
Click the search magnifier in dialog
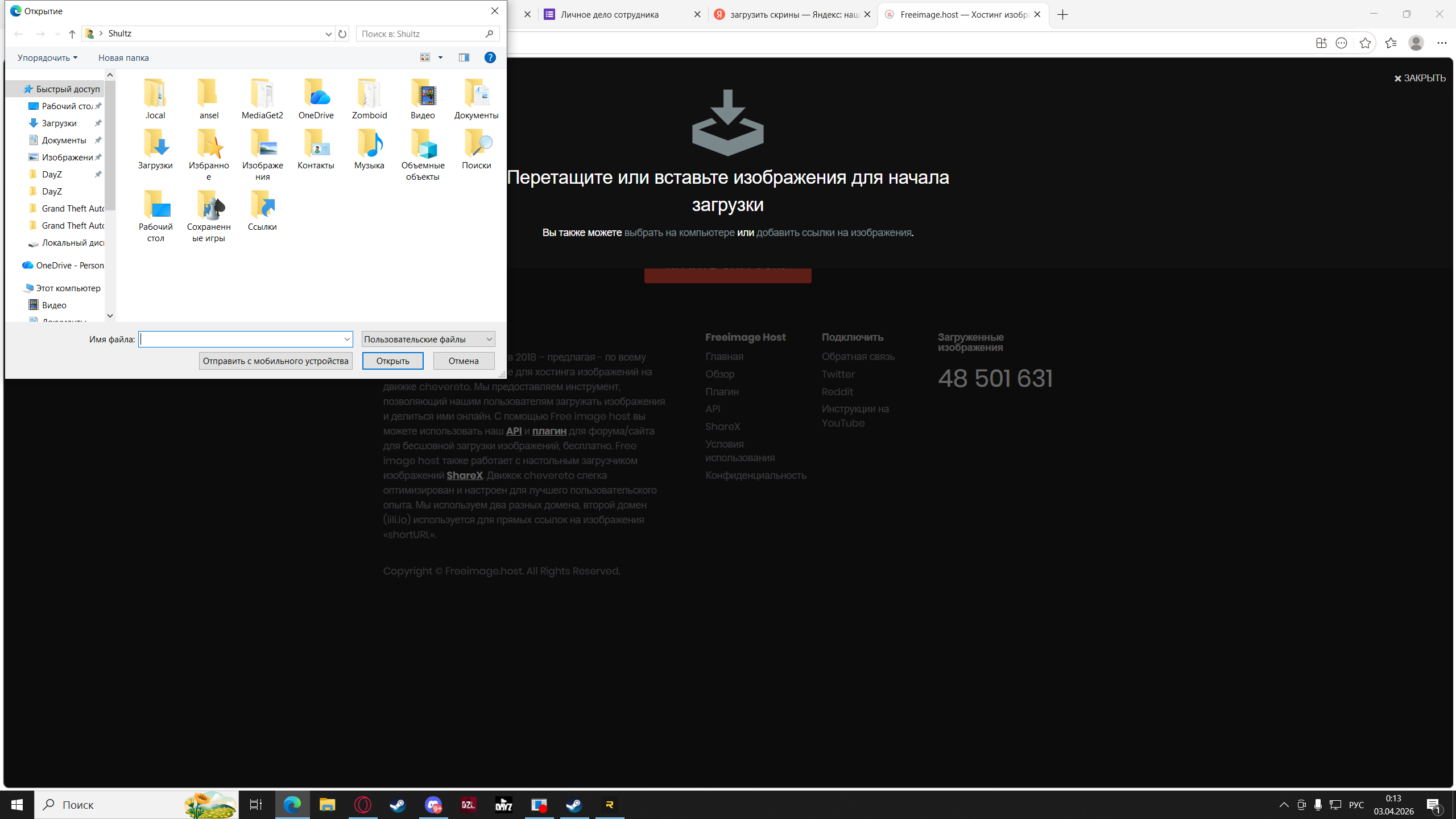(489, 34)
